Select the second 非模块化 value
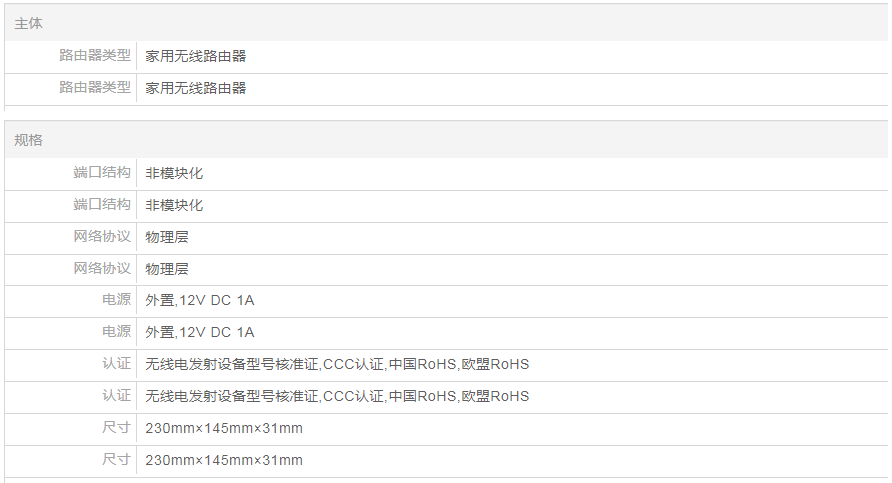Image resolution: width=892 pixels, height=483 pixels. [174, 205]
